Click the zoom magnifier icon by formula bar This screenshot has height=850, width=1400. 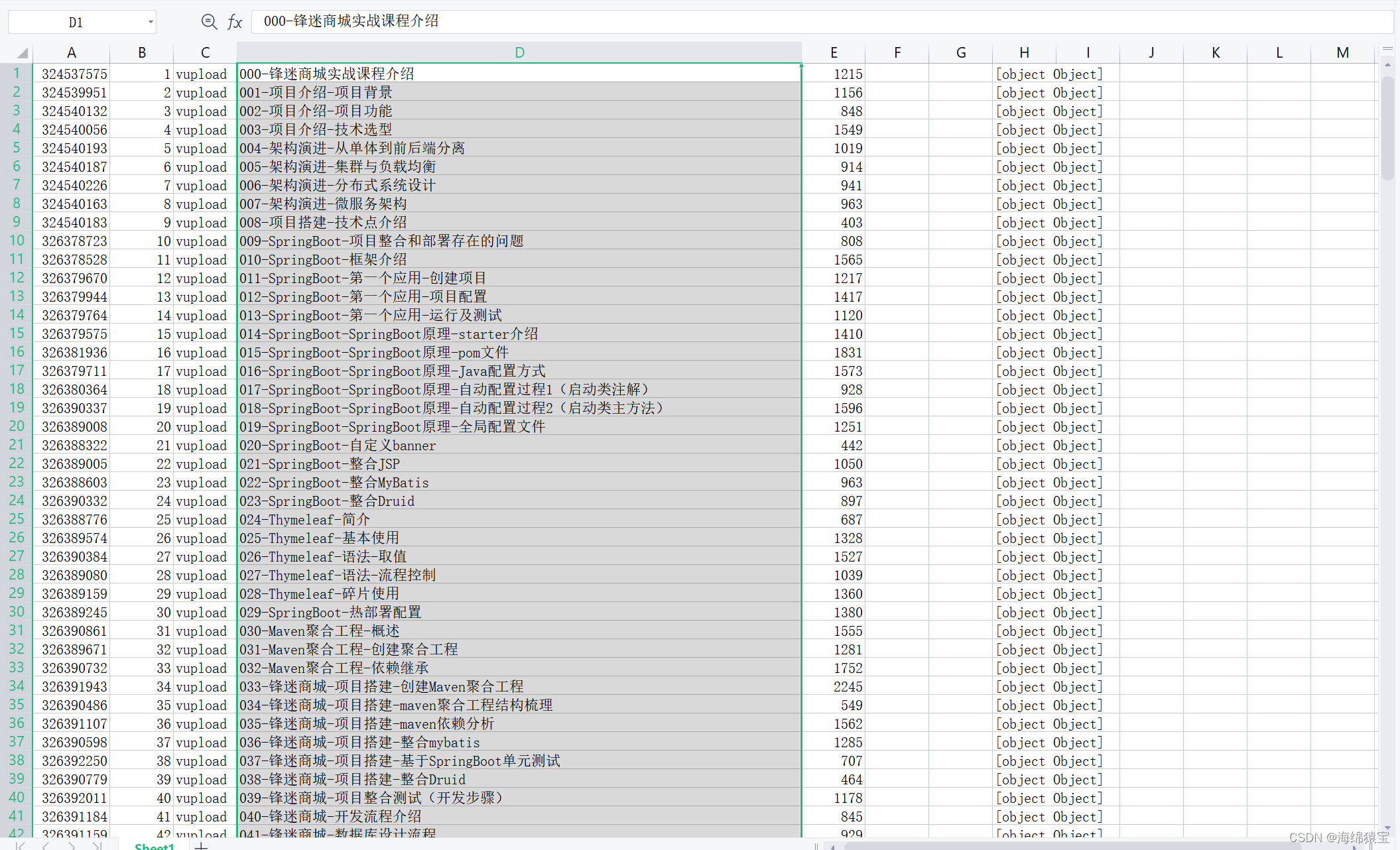point(209,22)
